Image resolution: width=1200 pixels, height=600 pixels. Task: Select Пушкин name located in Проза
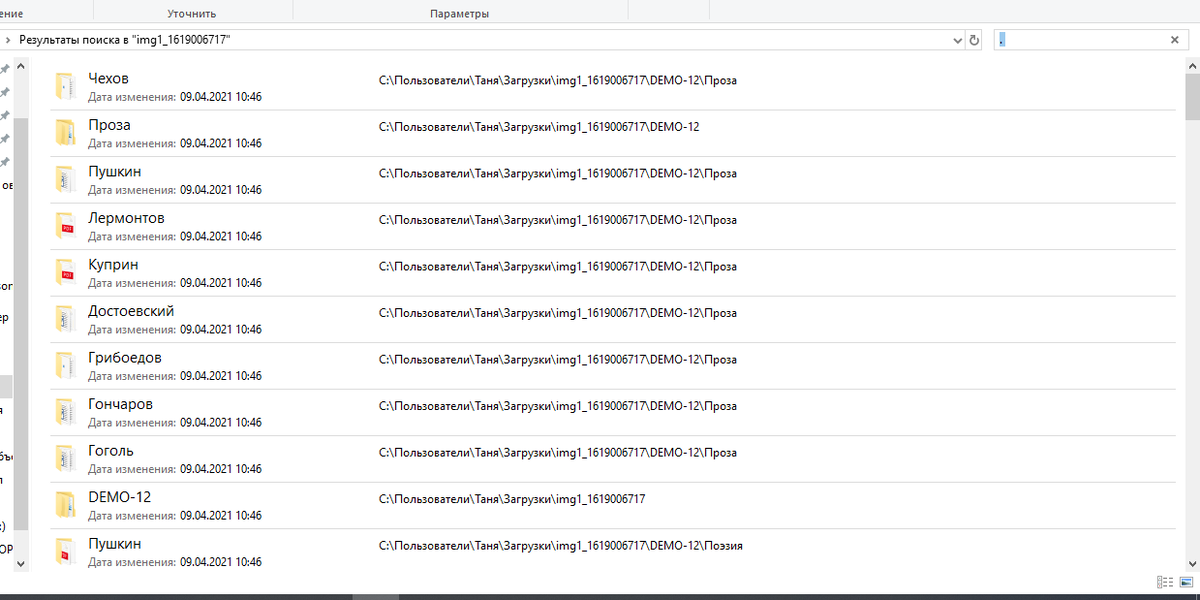[114, 172]
